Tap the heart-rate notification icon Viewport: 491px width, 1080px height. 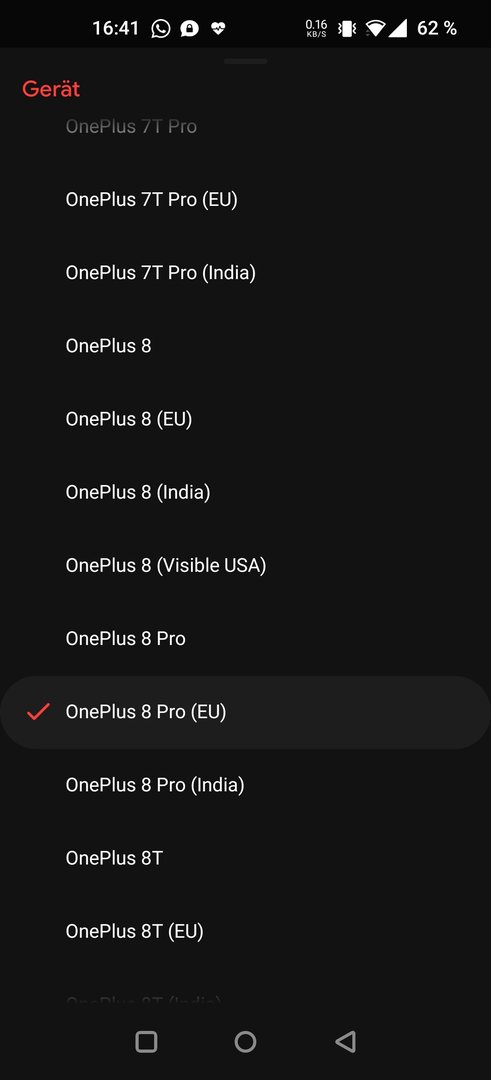218,28
